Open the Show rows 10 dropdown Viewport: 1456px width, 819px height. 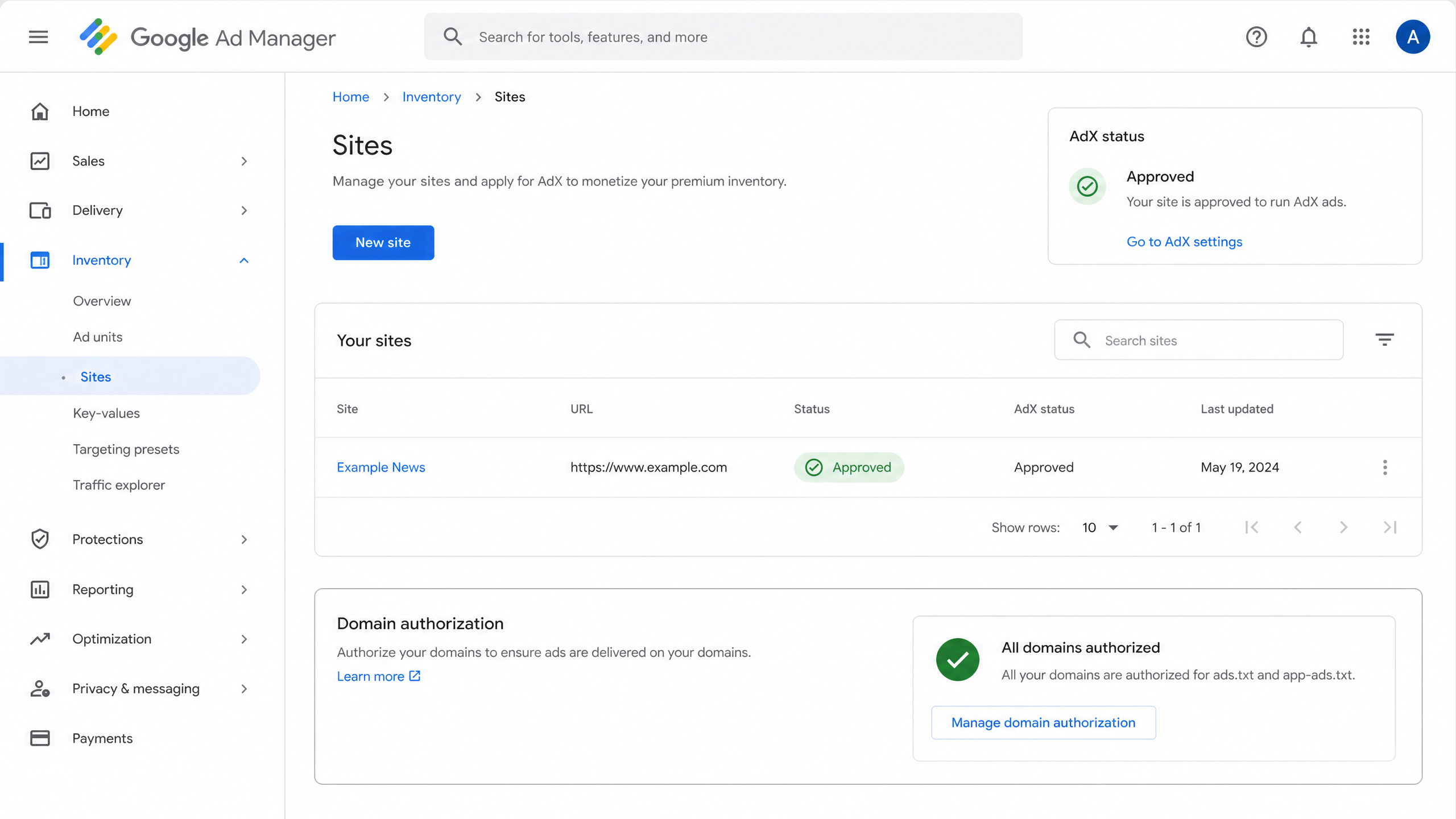pos(1100,527)
